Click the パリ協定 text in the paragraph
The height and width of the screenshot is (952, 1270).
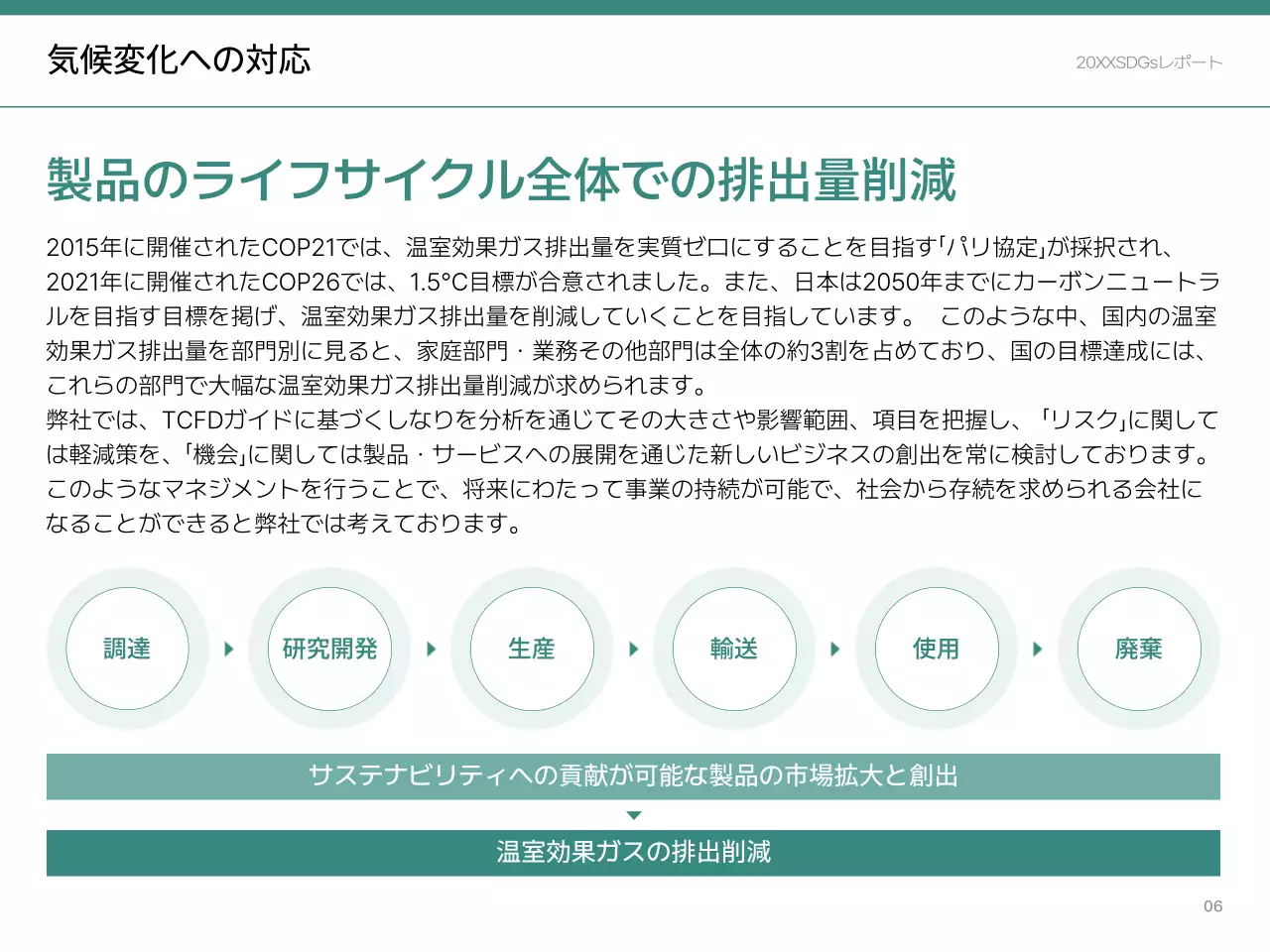pyautogui.click(x=992, y=247)
